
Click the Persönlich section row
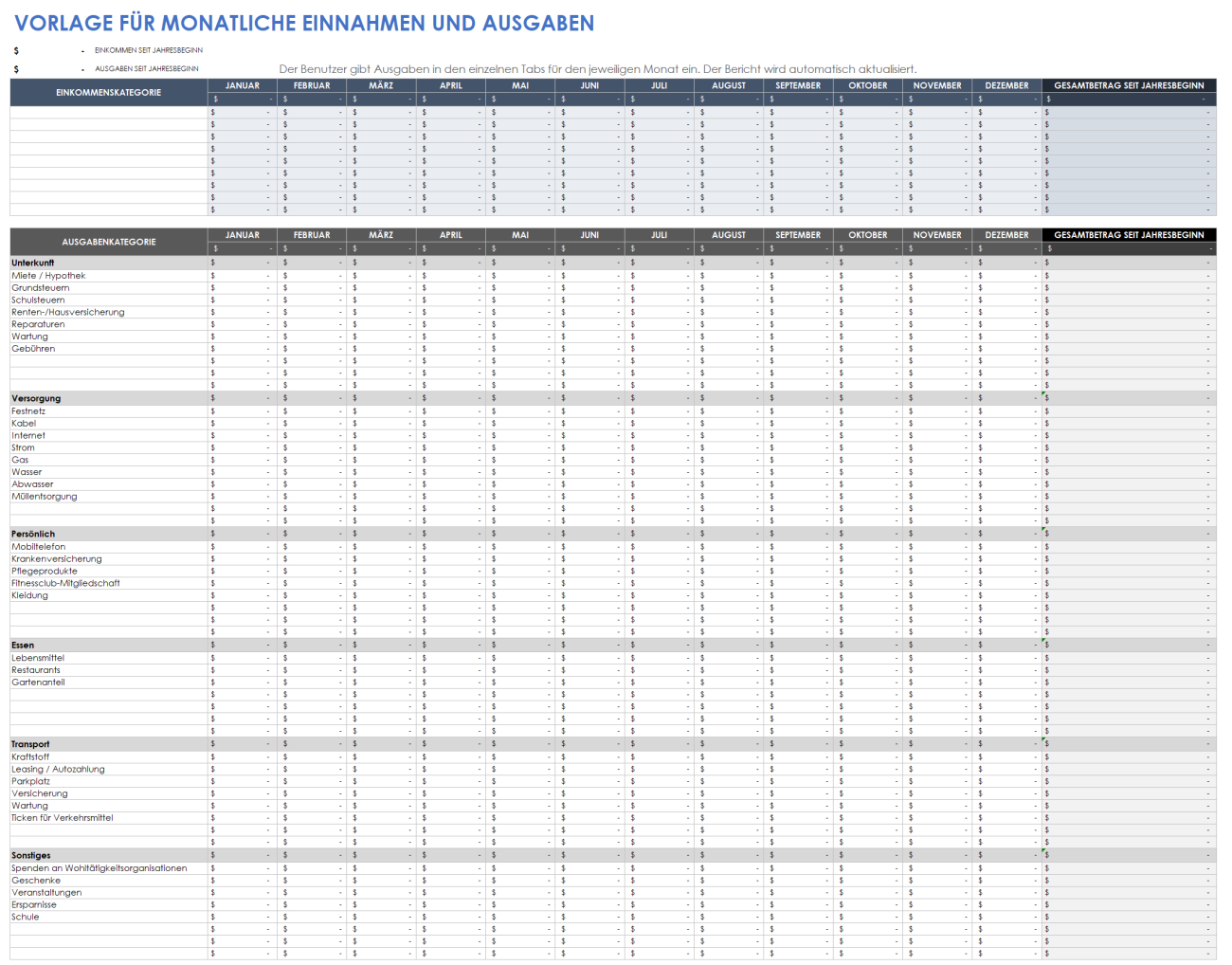33,534
